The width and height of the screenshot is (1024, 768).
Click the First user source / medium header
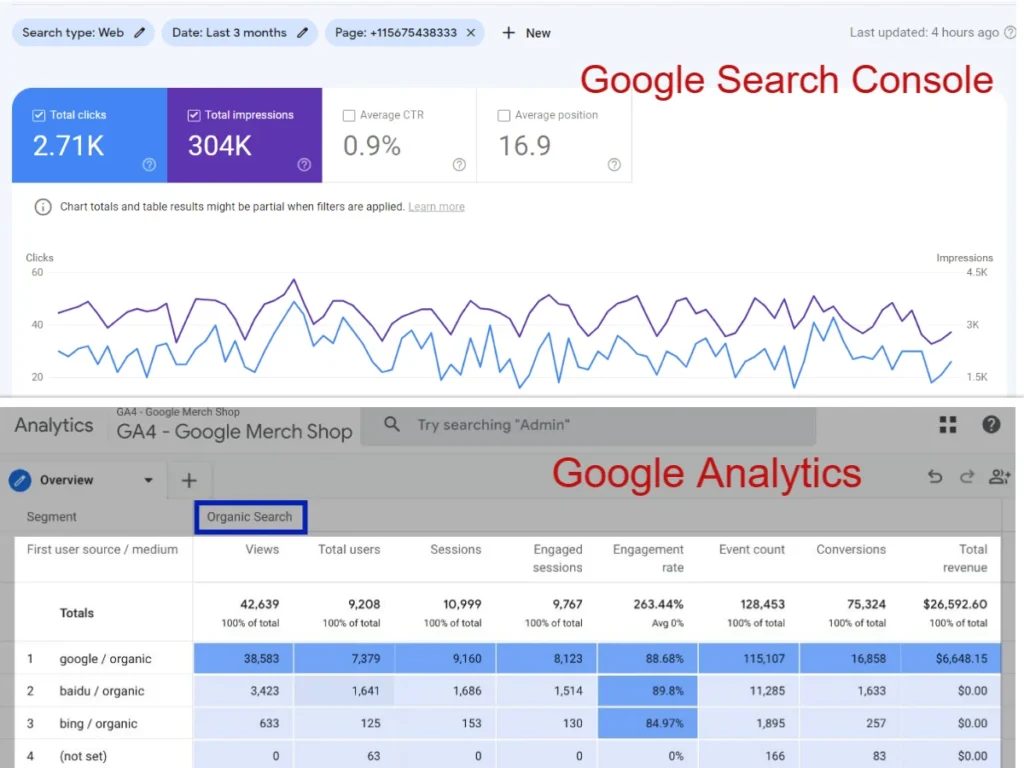coord(102,550)
